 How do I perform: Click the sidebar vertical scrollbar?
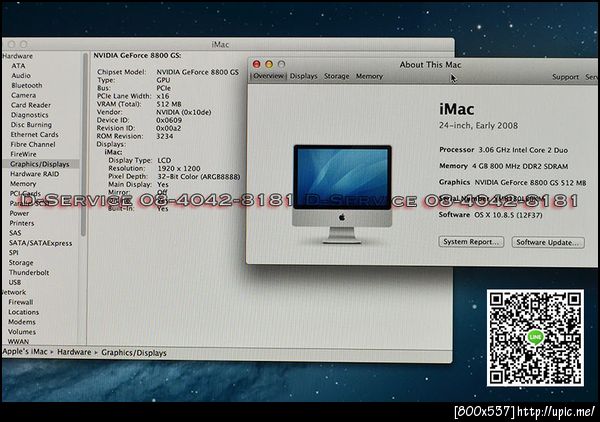click(x=84, y=145)
